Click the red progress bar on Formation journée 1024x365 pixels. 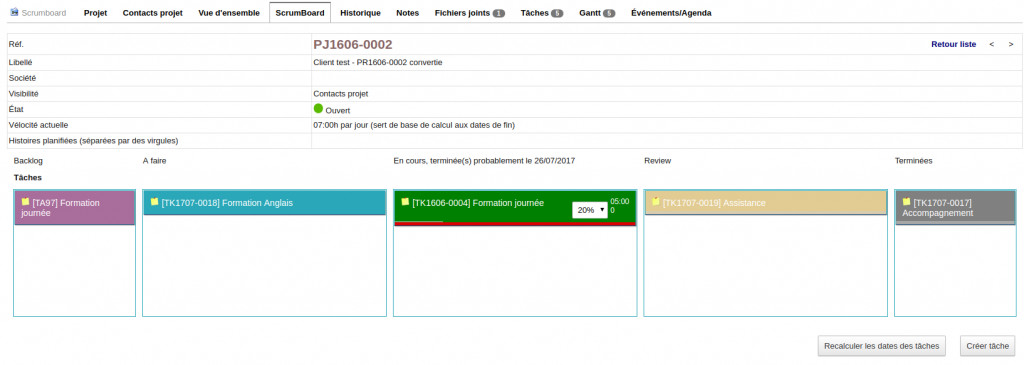pyautogui.click(x=515, y=223)
